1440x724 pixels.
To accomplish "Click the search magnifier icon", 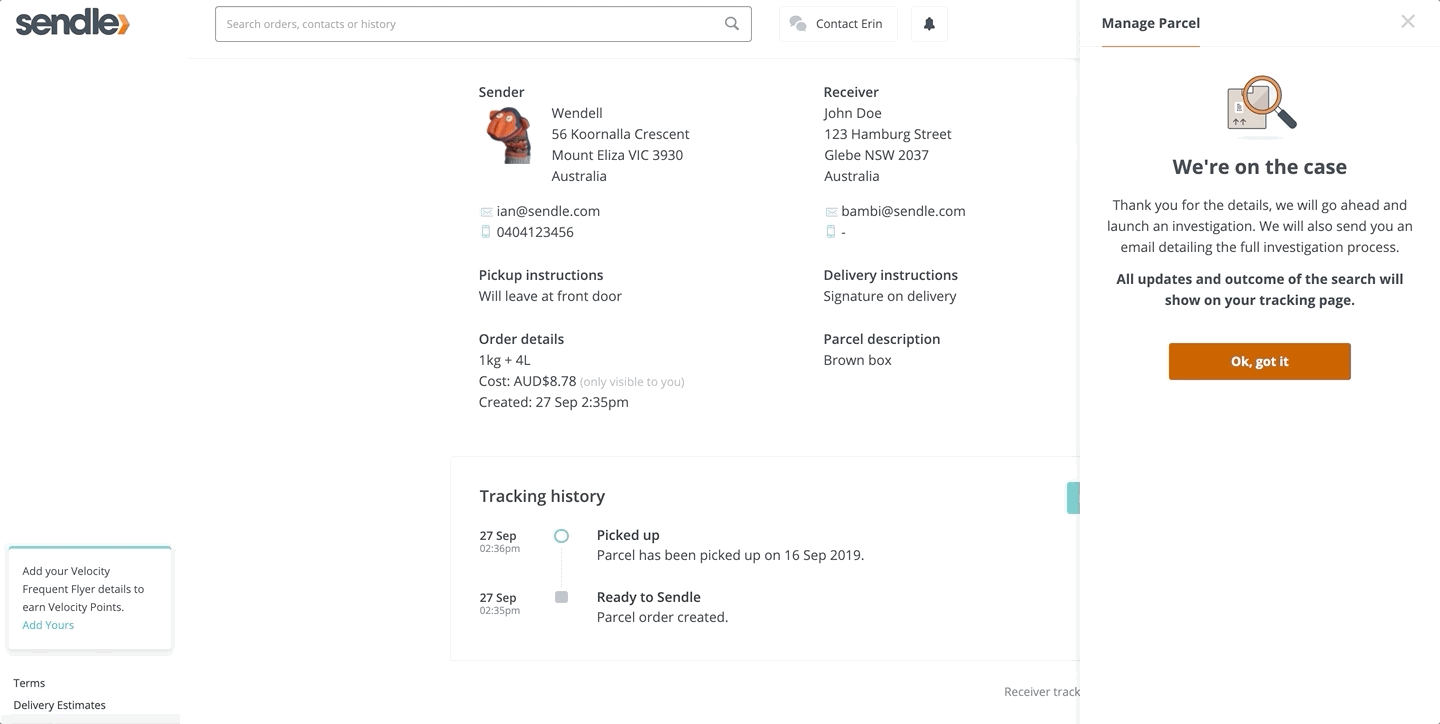I will point(732,24).
